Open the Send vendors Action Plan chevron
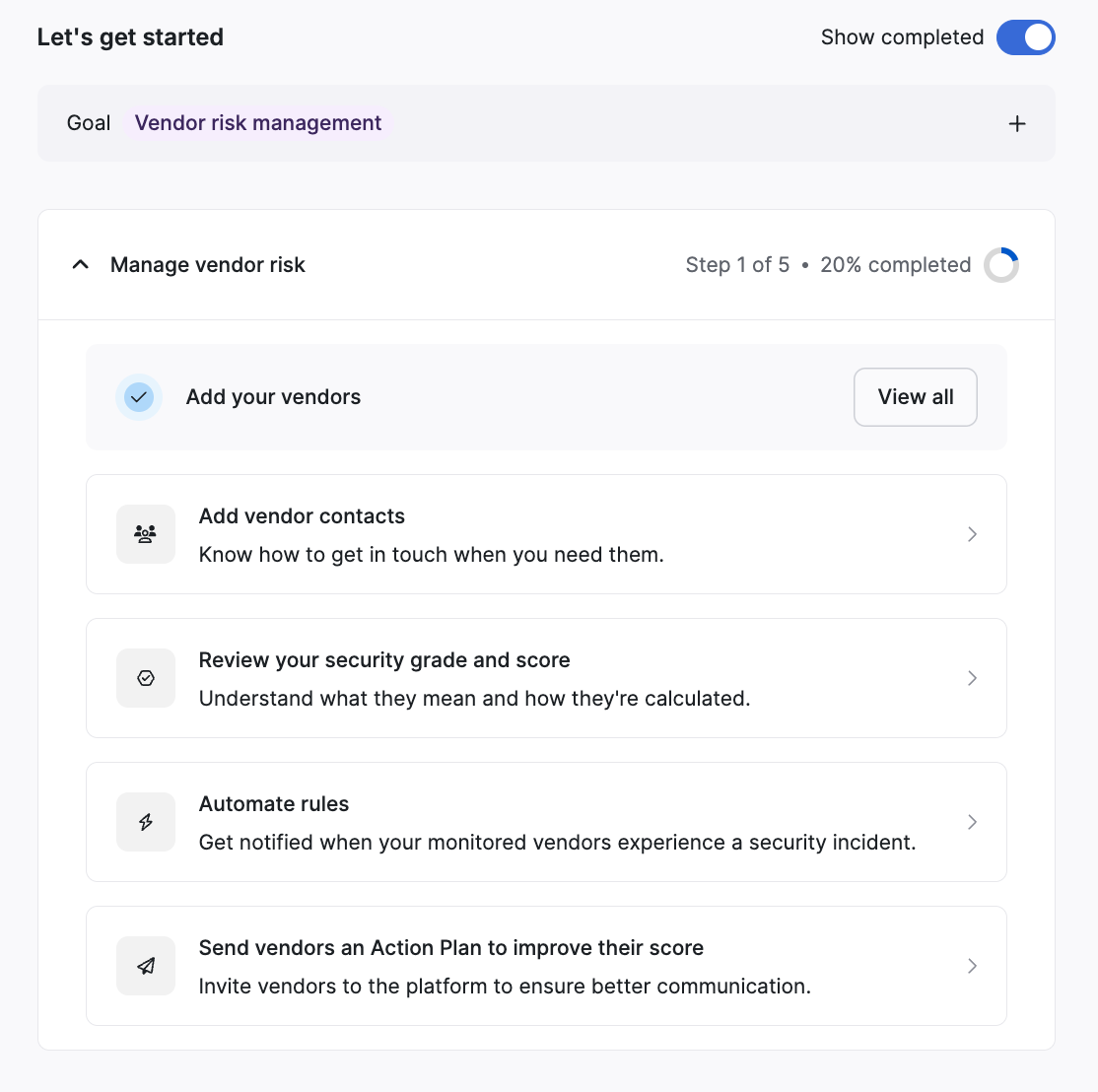 coord(972,965)
